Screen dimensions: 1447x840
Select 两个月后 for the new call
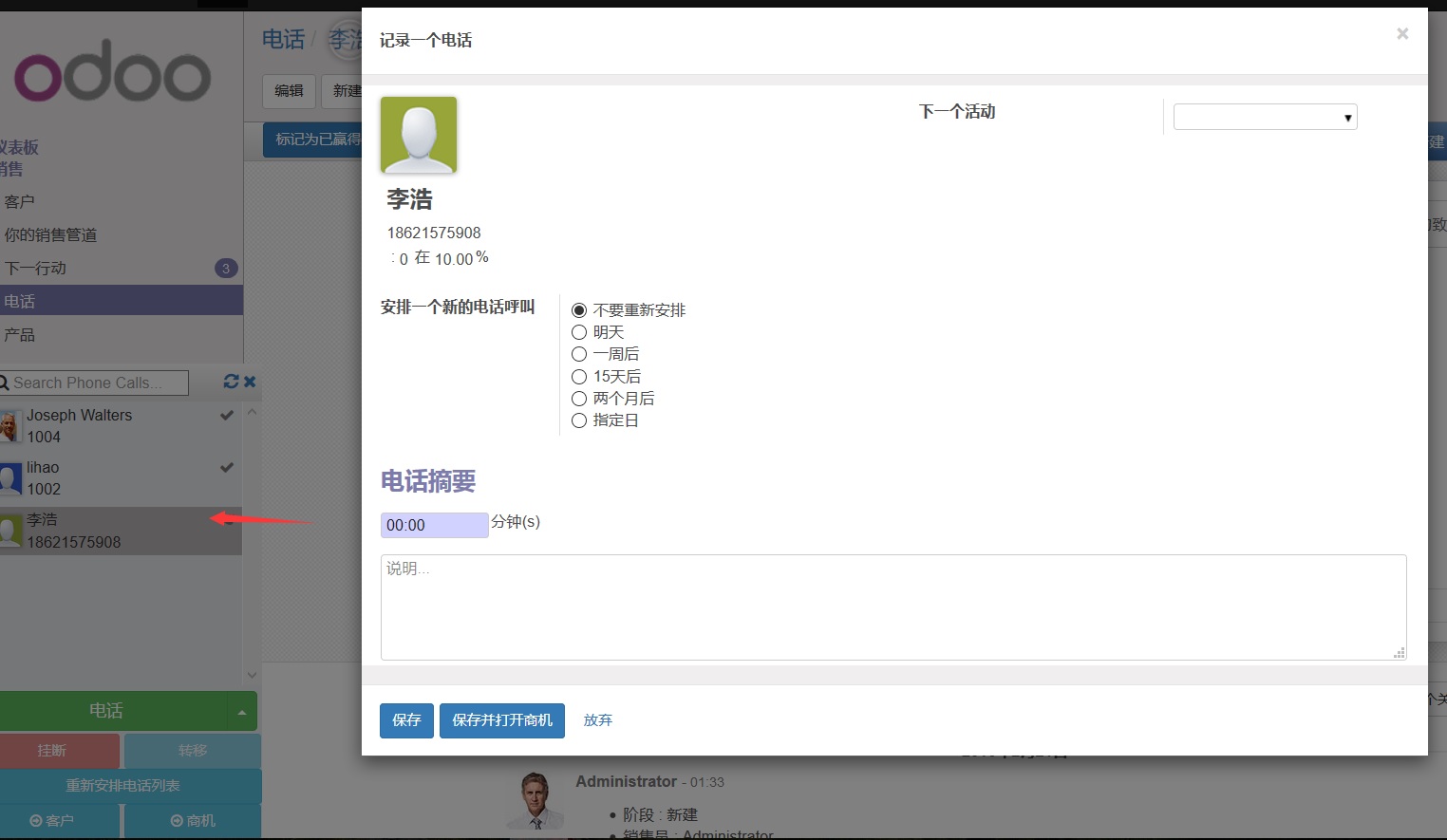coord(579,398)
